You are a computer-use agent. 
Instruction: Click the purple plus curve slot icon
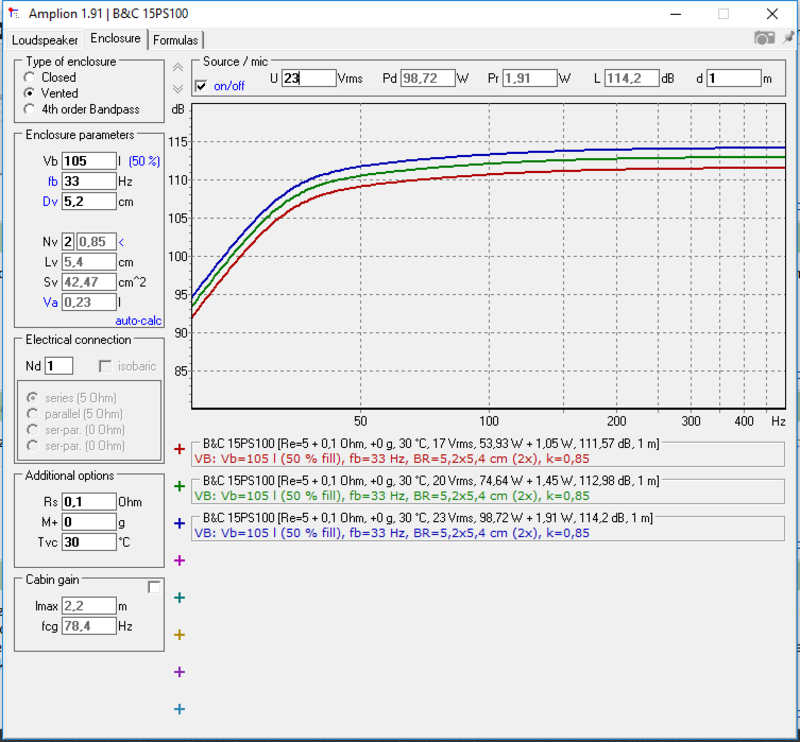tap(179, 672)
